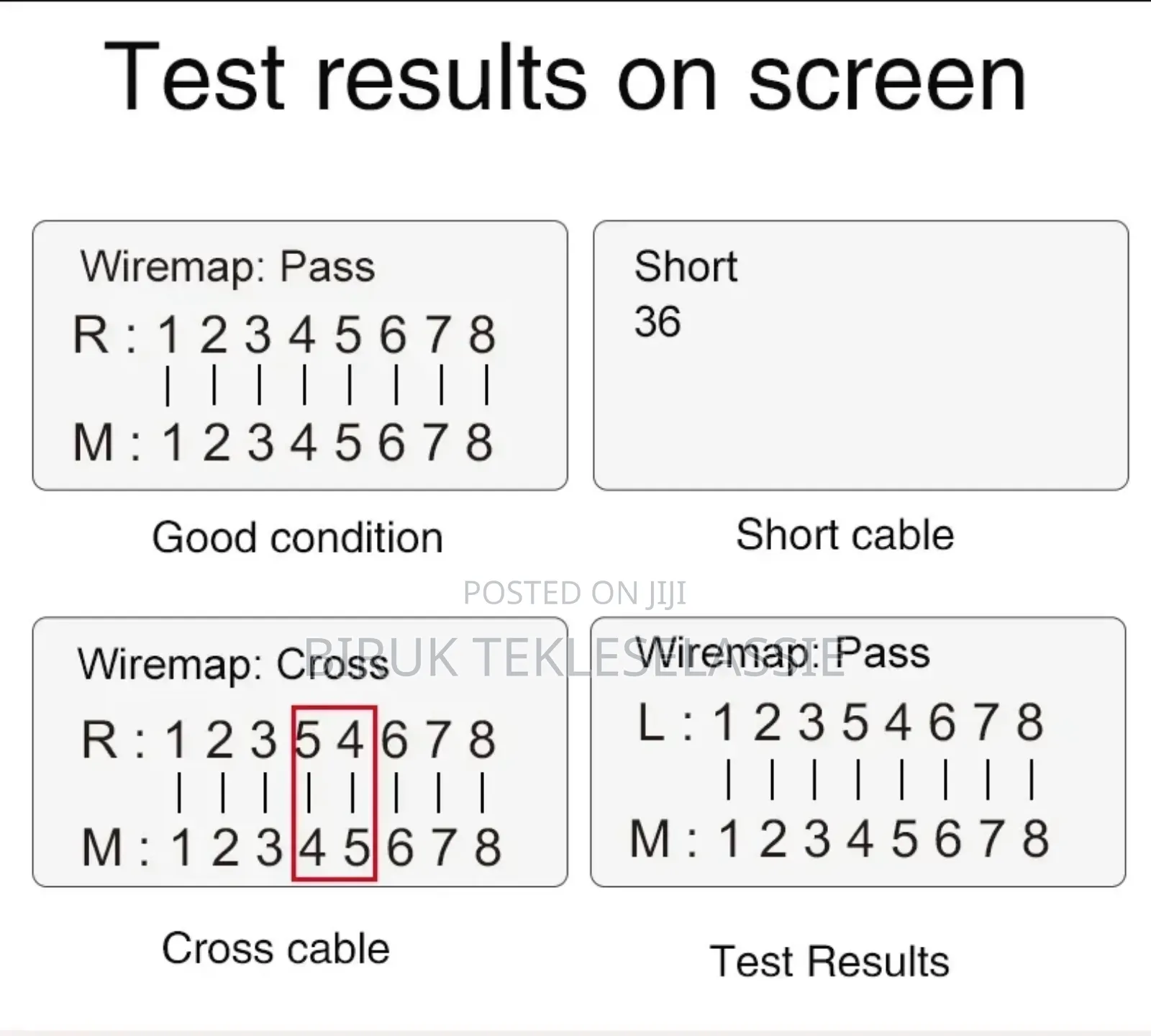Click the M: pin row above Good condition
Viewport: 1151px width, 1036px height.
tap(284, 442)
